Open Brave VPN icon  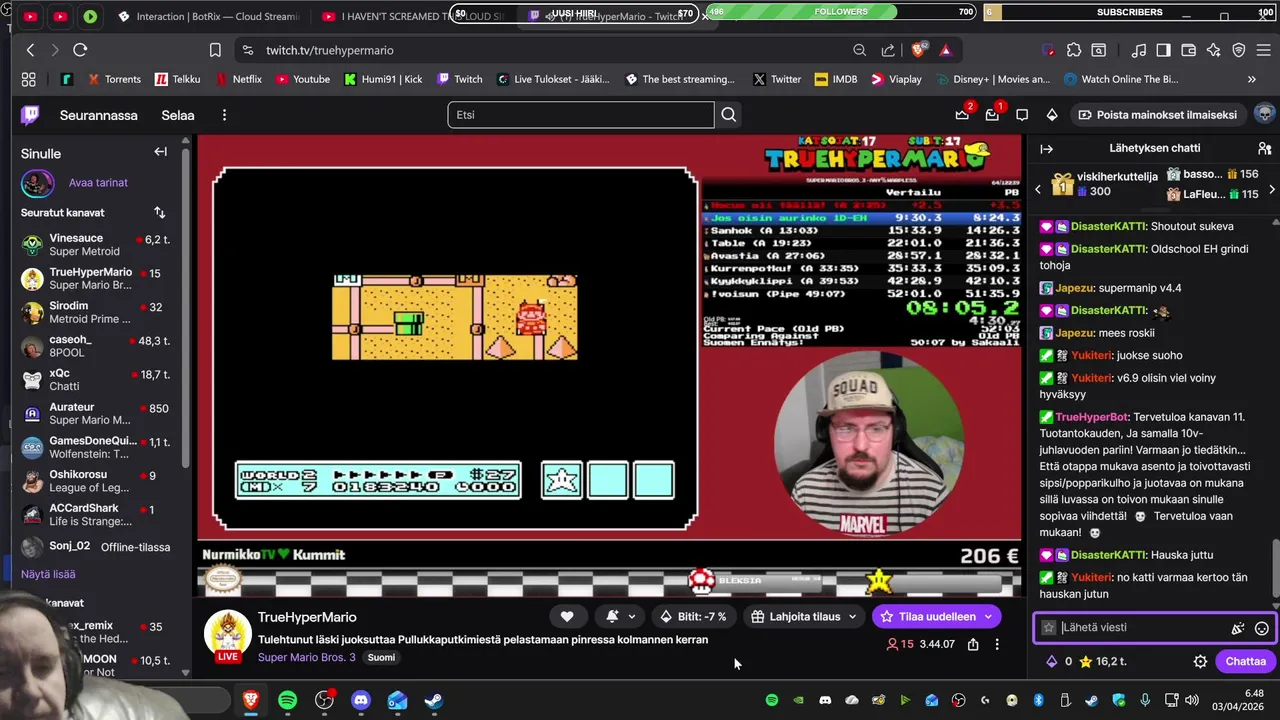(1239, 50)
